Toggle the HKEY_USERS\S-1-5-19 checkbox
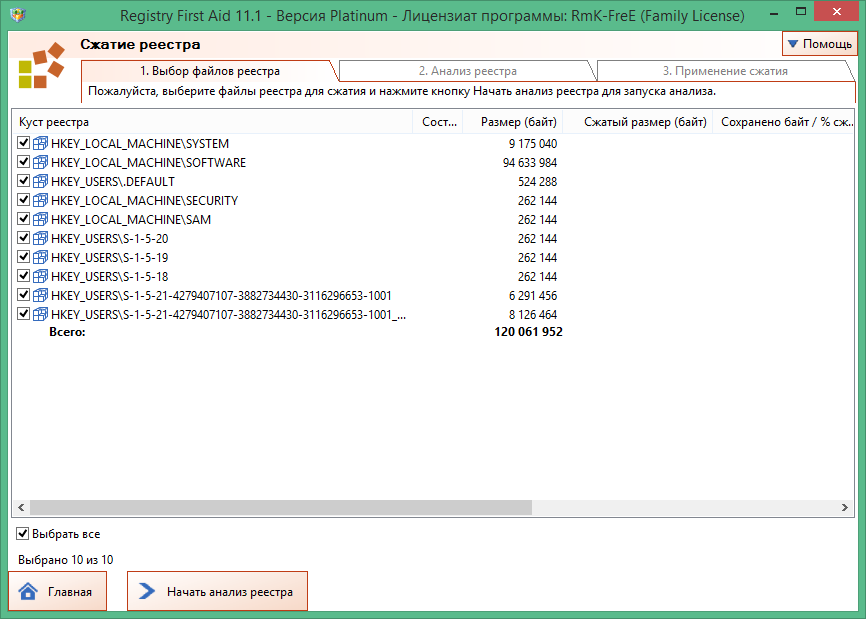 (x=23, y=257)
